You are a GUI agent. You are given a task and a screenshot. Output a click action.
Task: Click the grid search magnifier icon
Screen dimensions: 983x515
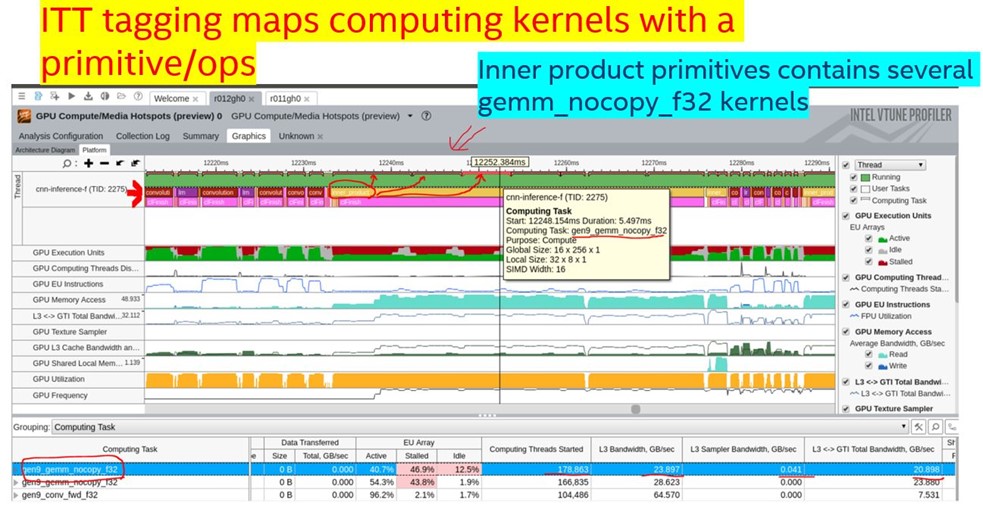pyautogui.click(x=935, y=427)
